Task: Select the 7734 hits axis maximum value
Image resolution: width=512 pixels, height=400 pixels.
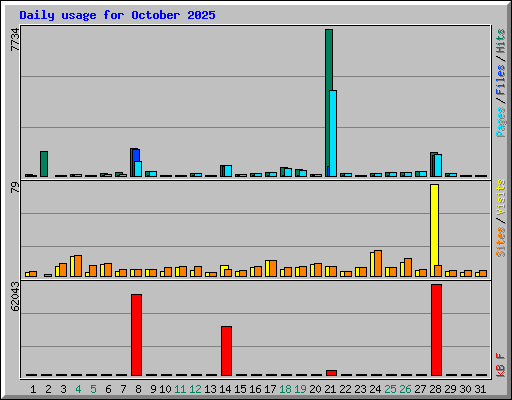Action: click(x=15, y=40)
